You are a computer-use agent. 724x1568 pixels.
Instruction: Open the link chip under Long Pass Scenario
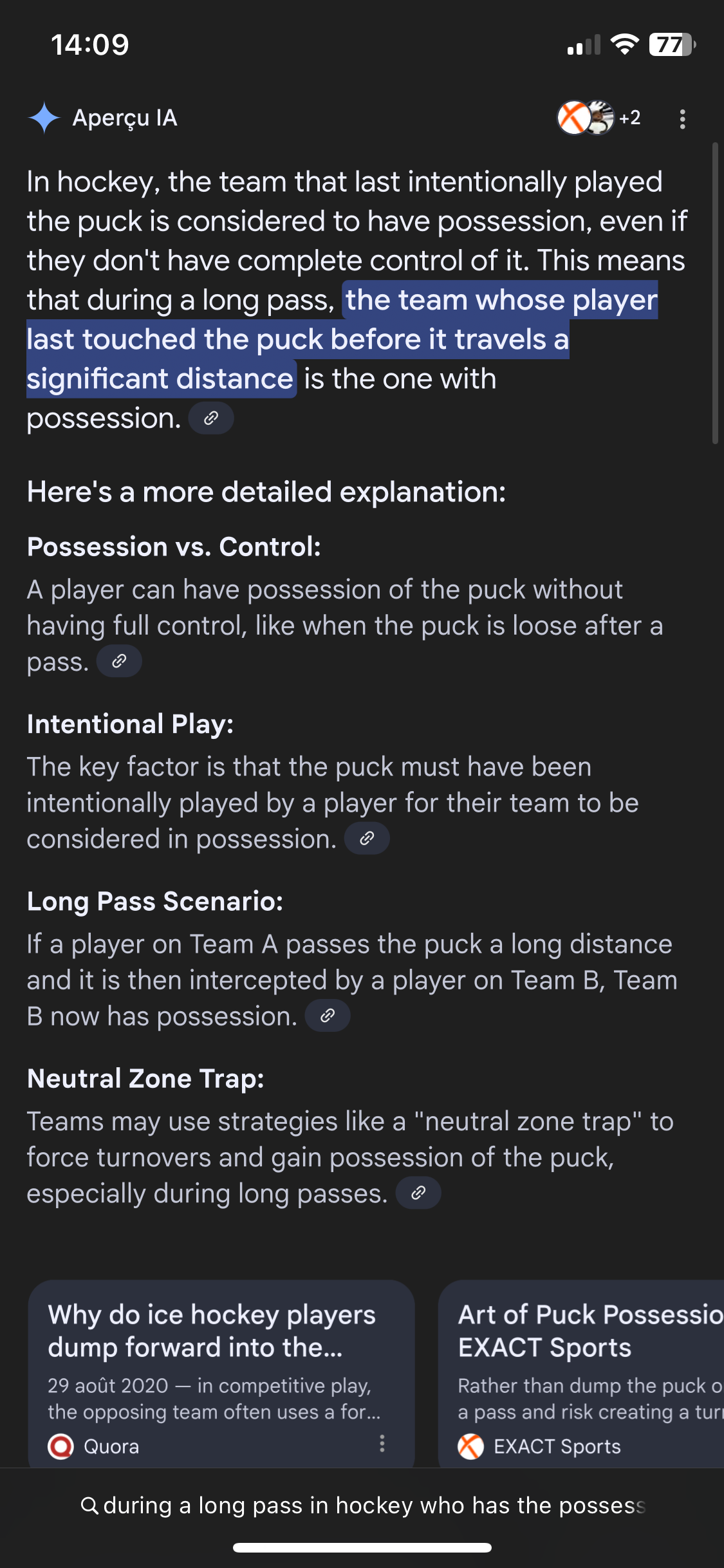328,1016
